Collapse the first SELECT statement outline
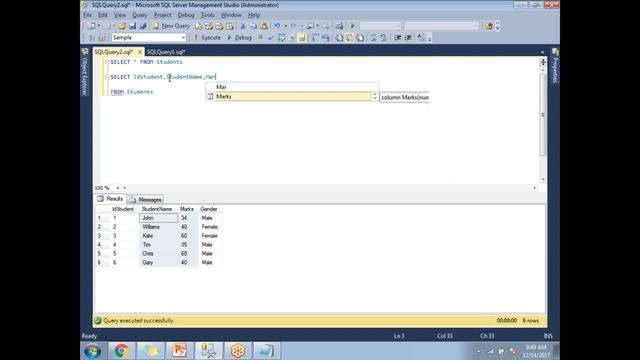Viewport: 640px width, 360px height. click(x=107, y=62)
